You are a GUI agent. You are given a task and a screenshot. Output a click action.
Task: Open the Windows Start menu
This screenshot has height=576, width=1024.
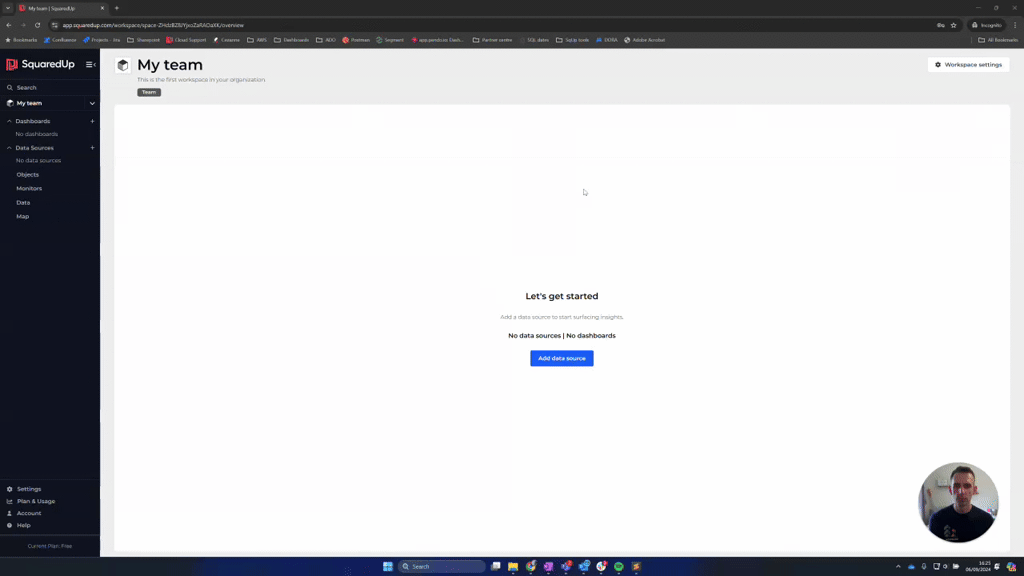click(388, 567)
